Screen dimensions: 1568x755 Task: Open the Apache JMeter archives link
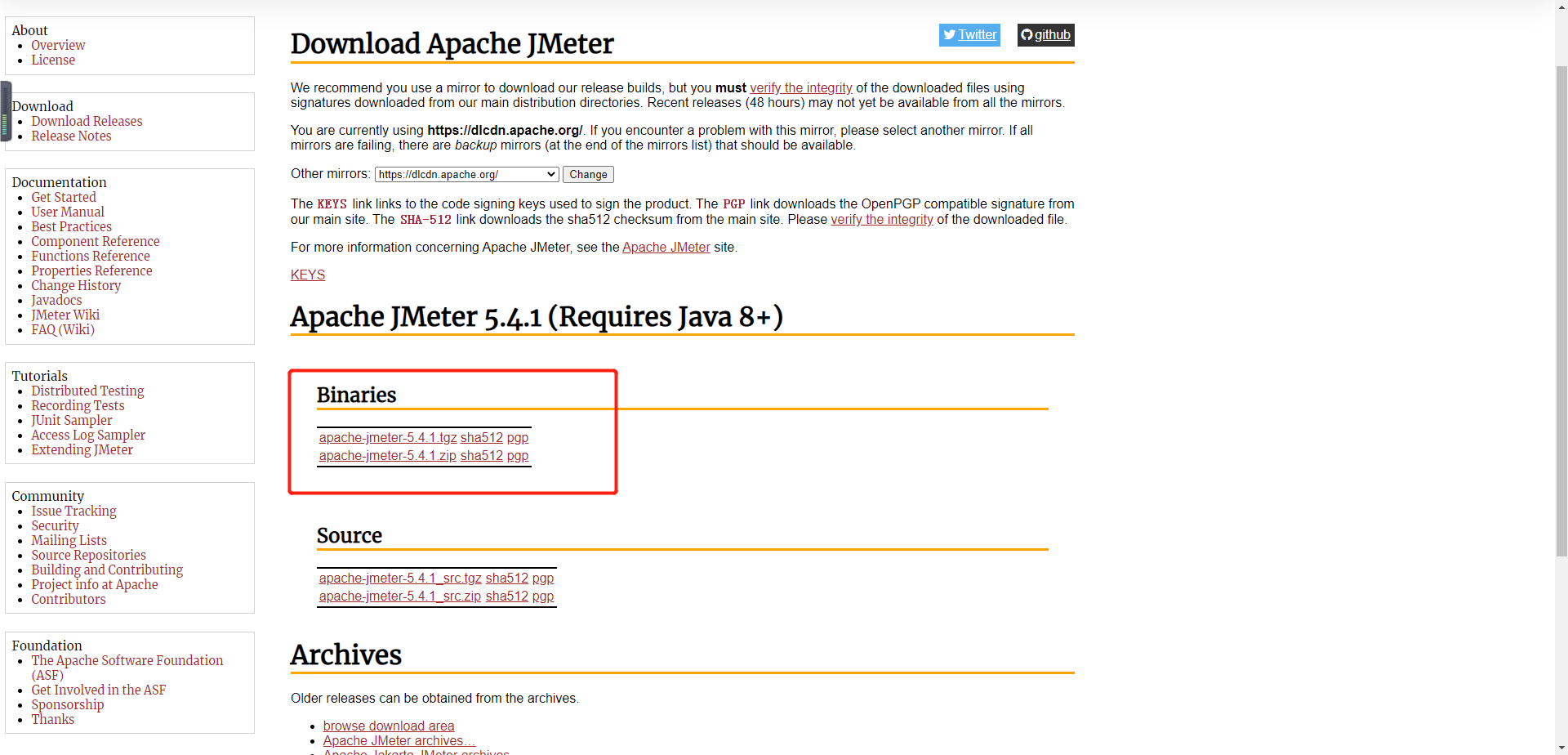click(x=399, y=740)
